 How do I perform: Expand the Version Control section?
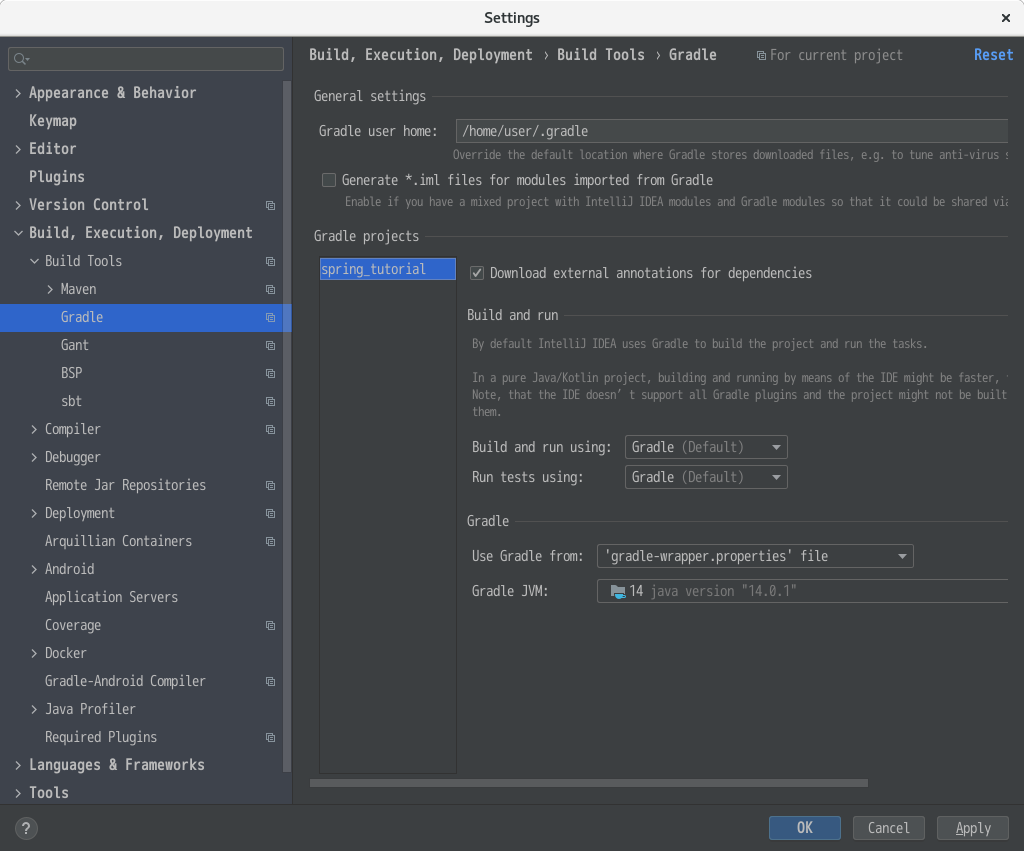click(x=18, y=205)
